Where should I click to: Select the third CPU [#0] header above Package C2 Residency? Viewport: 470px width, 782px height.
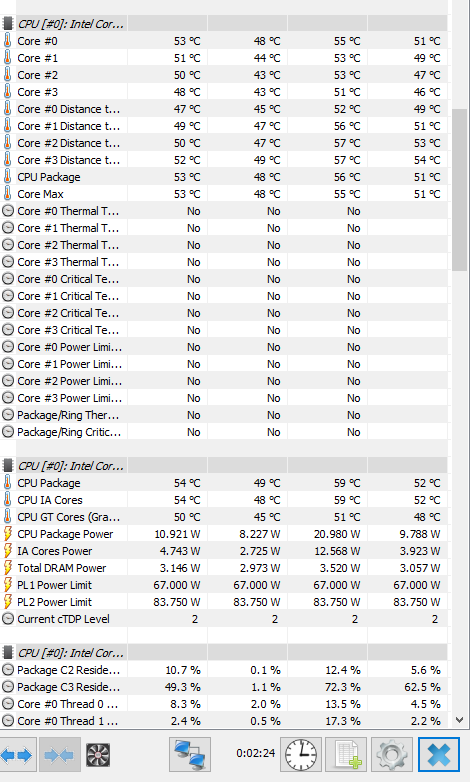coord(224,653)
